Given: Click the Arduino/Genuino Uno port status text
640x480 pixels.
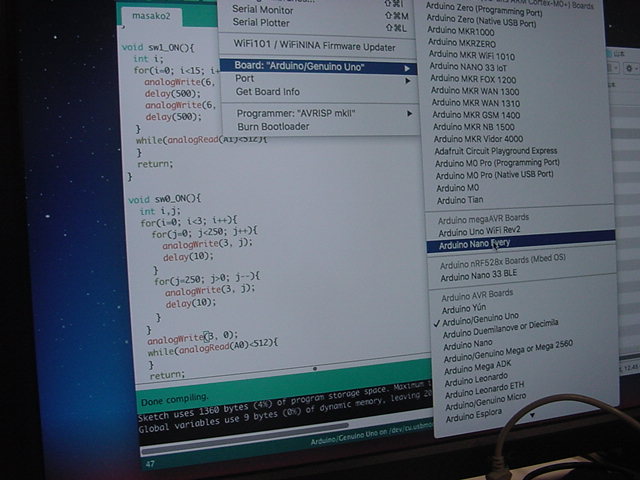Looking at the screenshot, I should pos(371,435).
